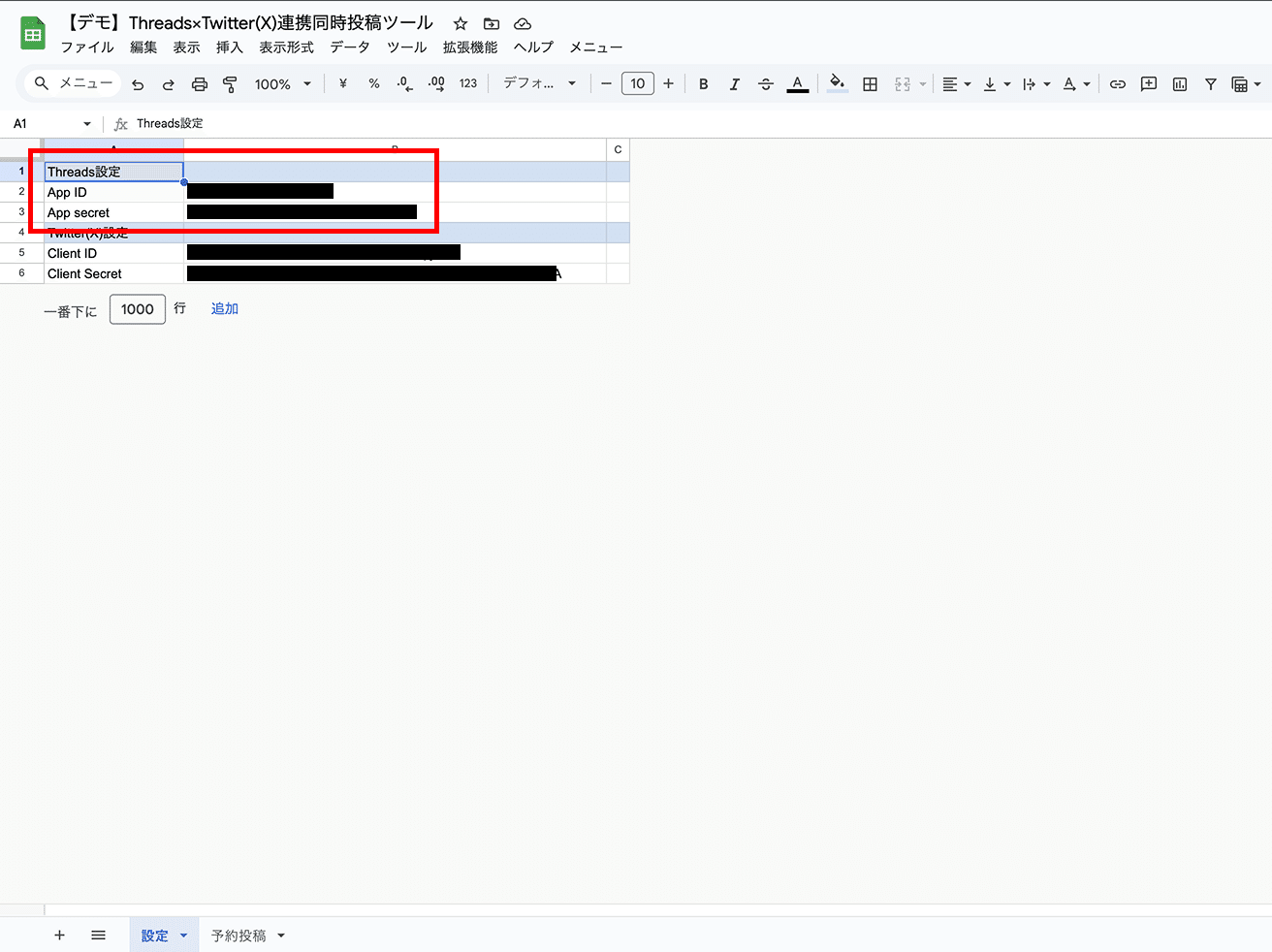The width and height of the screenshot is (1272, 952).
Task: Increase decimal places
Action: click(x=436, y=84)
